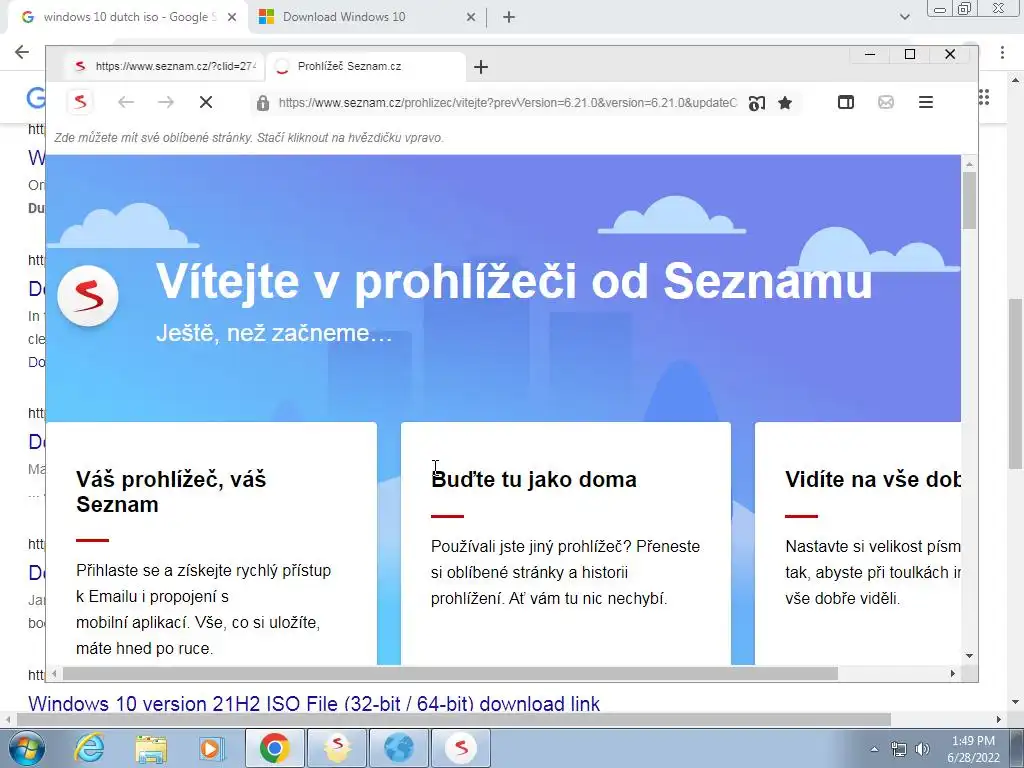Click the clock showing 1:49 PM
The height and width of the screenshot is (768, 1024).
point(973,749)
